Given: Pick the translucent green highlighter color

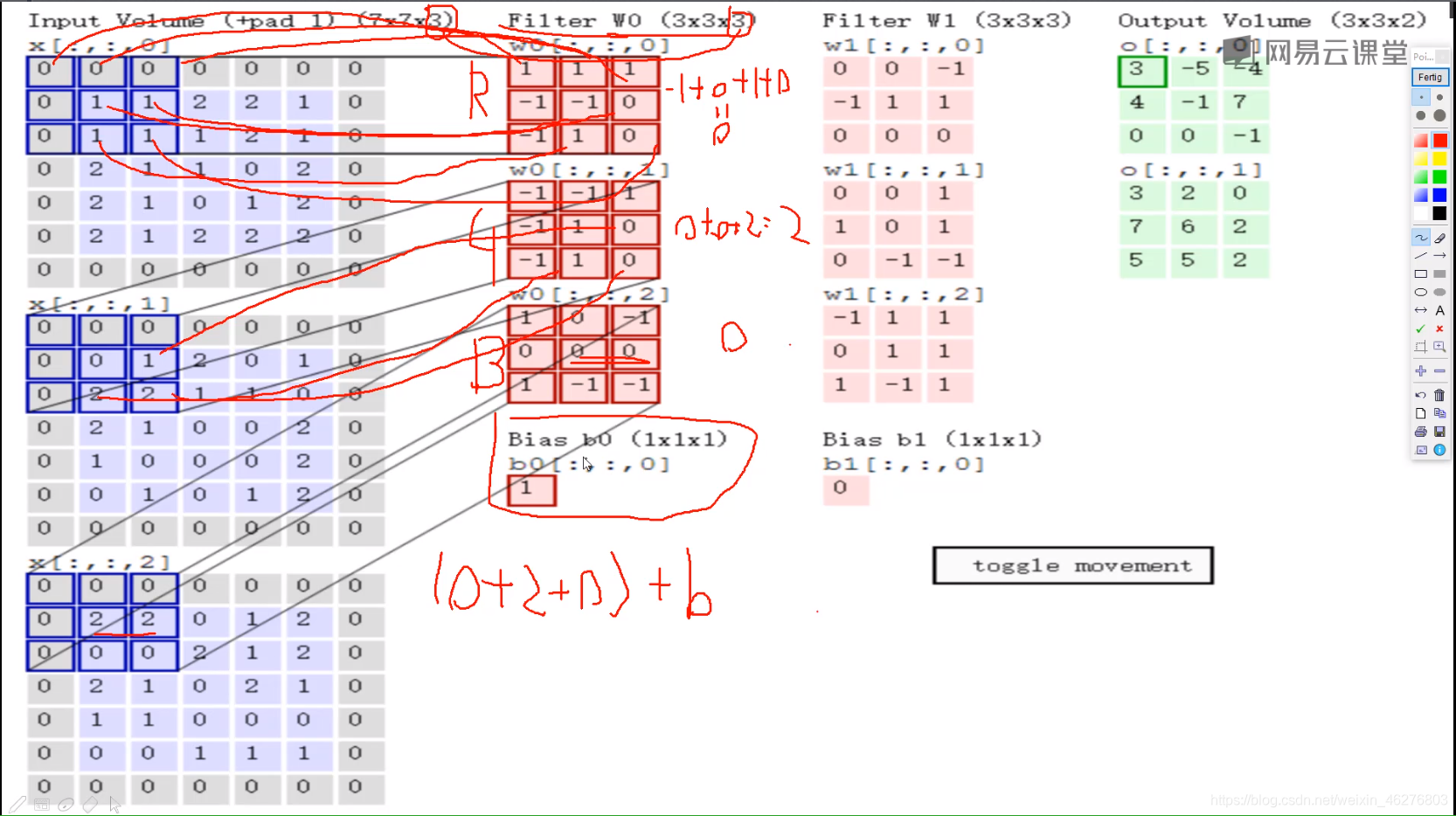Looking at the screenshot, I should [x=1421, y=177].
